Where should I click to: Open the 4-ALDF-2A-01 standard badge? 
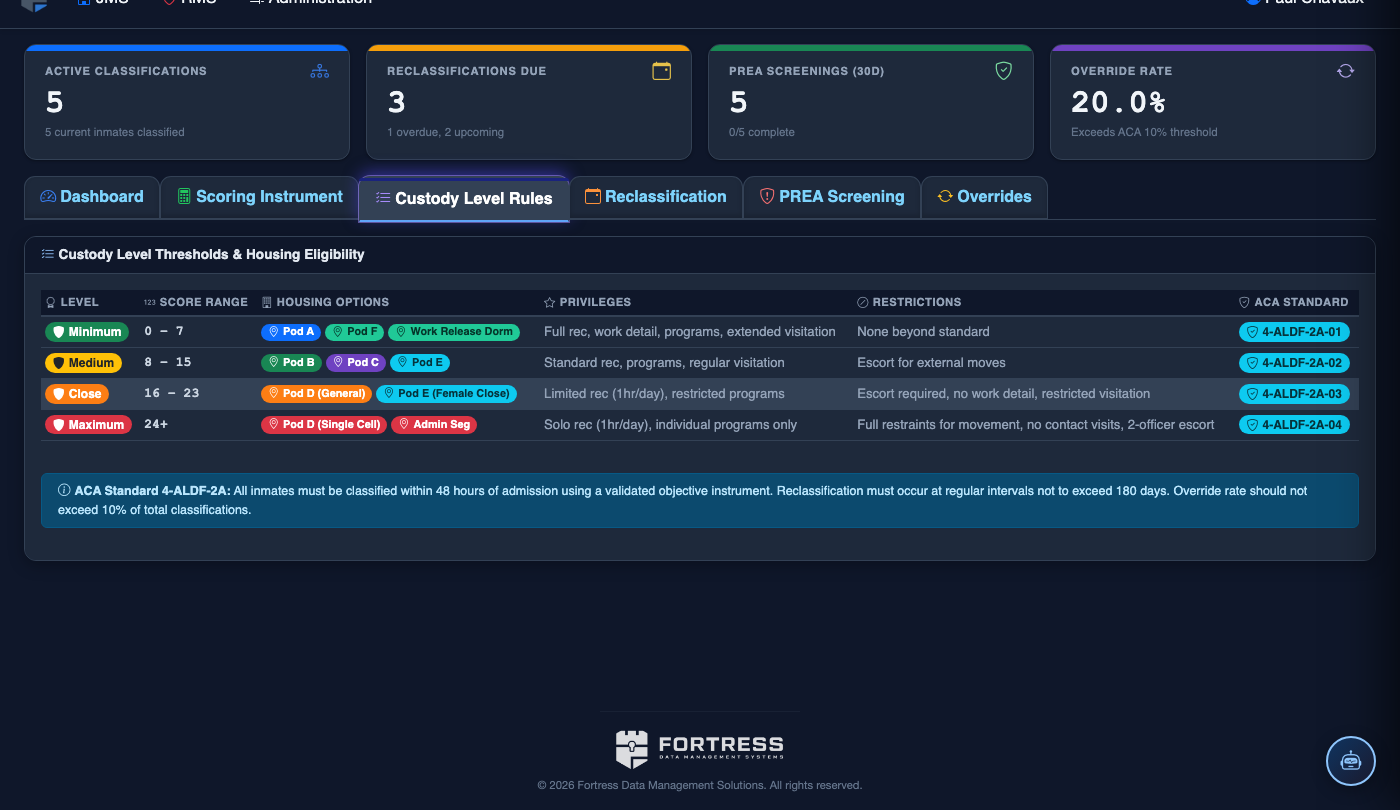point(1294,332)
